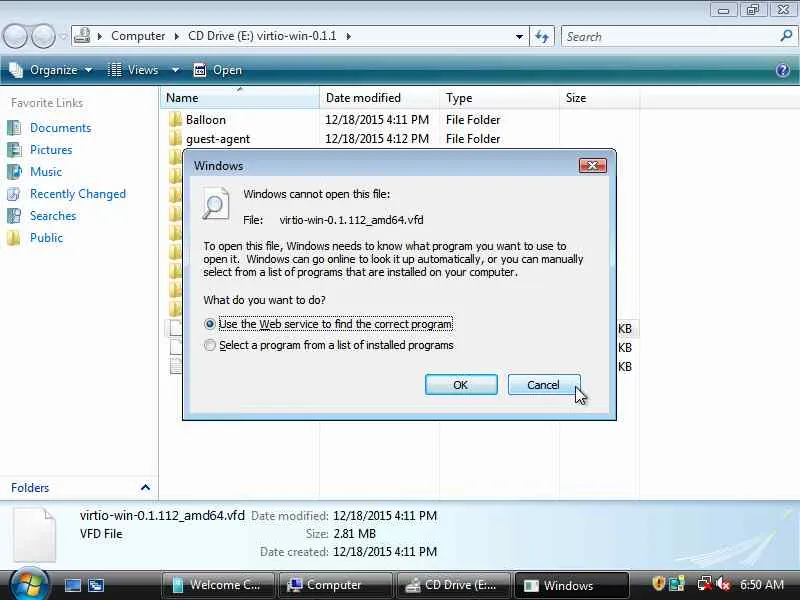The width and height of the screenshot is (800, 600).
Task: Click the arrow after Computer in breadcrumb
Action: pyautogui.click(x=177, y=36)
